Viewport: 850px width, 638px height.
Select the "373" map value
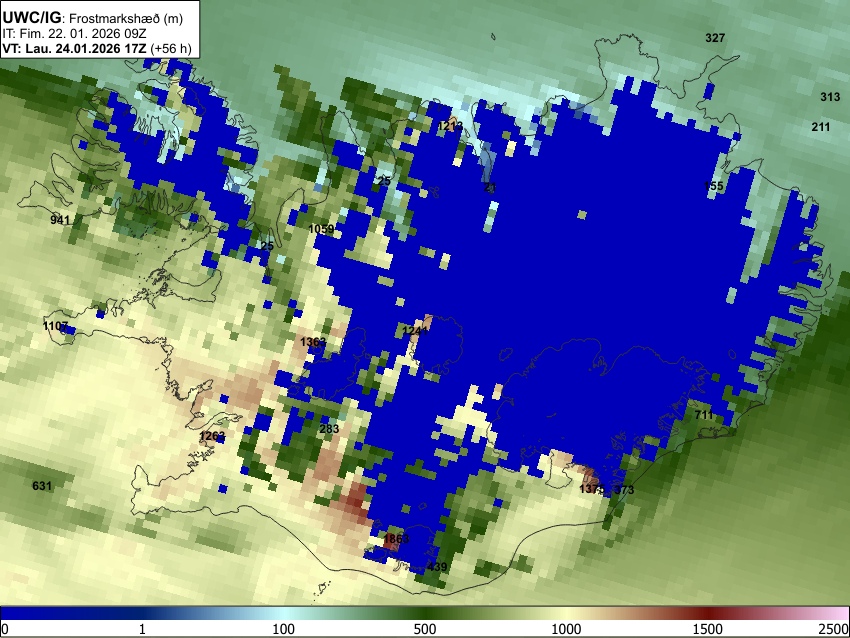tap(624, 489)
